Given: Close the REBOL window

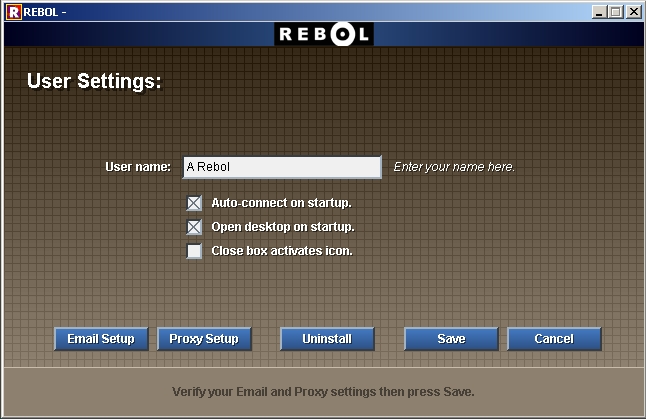Looking at the screenshot, I should (x=634, y=12).
